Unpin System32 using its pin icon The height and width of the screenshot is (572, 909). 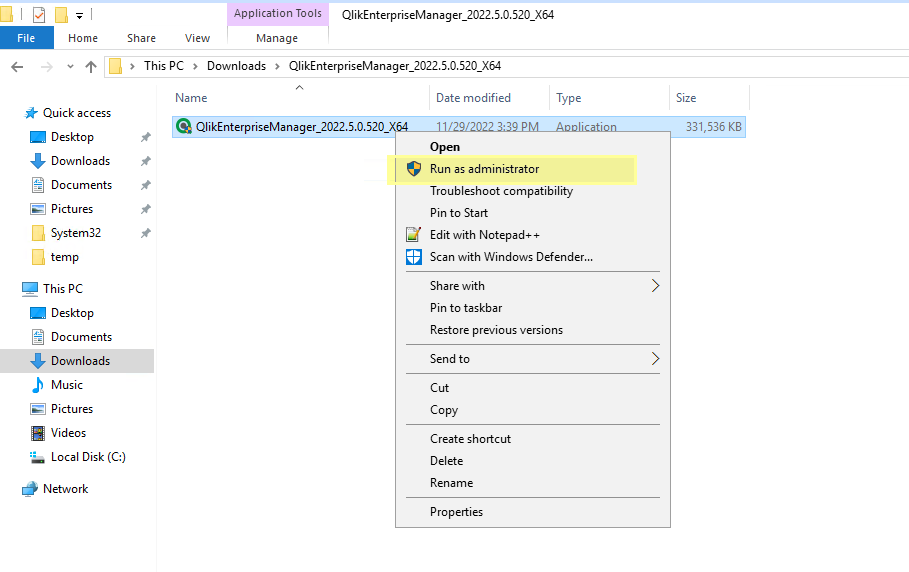click(x=146, y=233)
